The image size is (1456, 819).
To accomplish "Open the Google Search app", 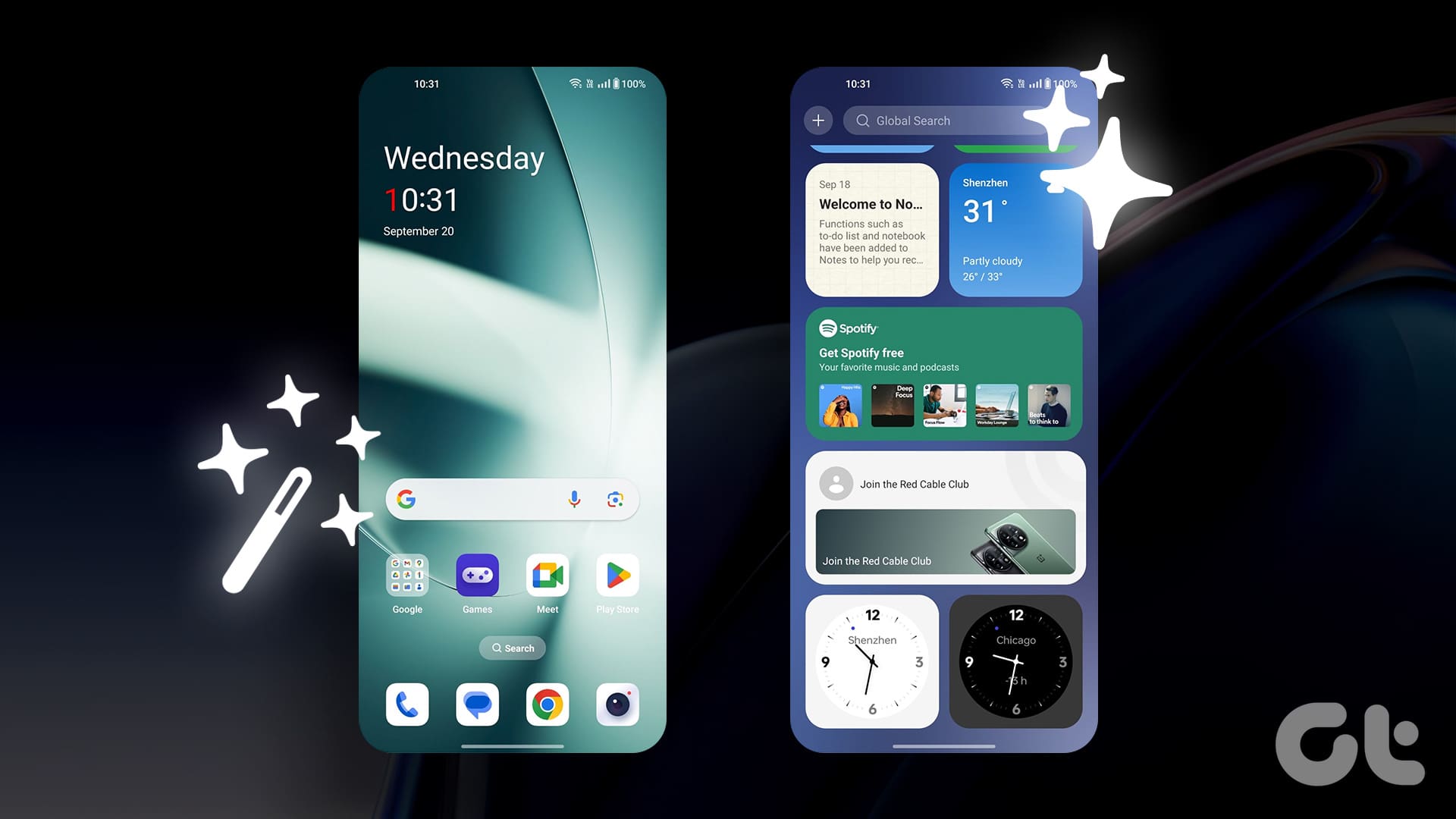I will [406, 499].
